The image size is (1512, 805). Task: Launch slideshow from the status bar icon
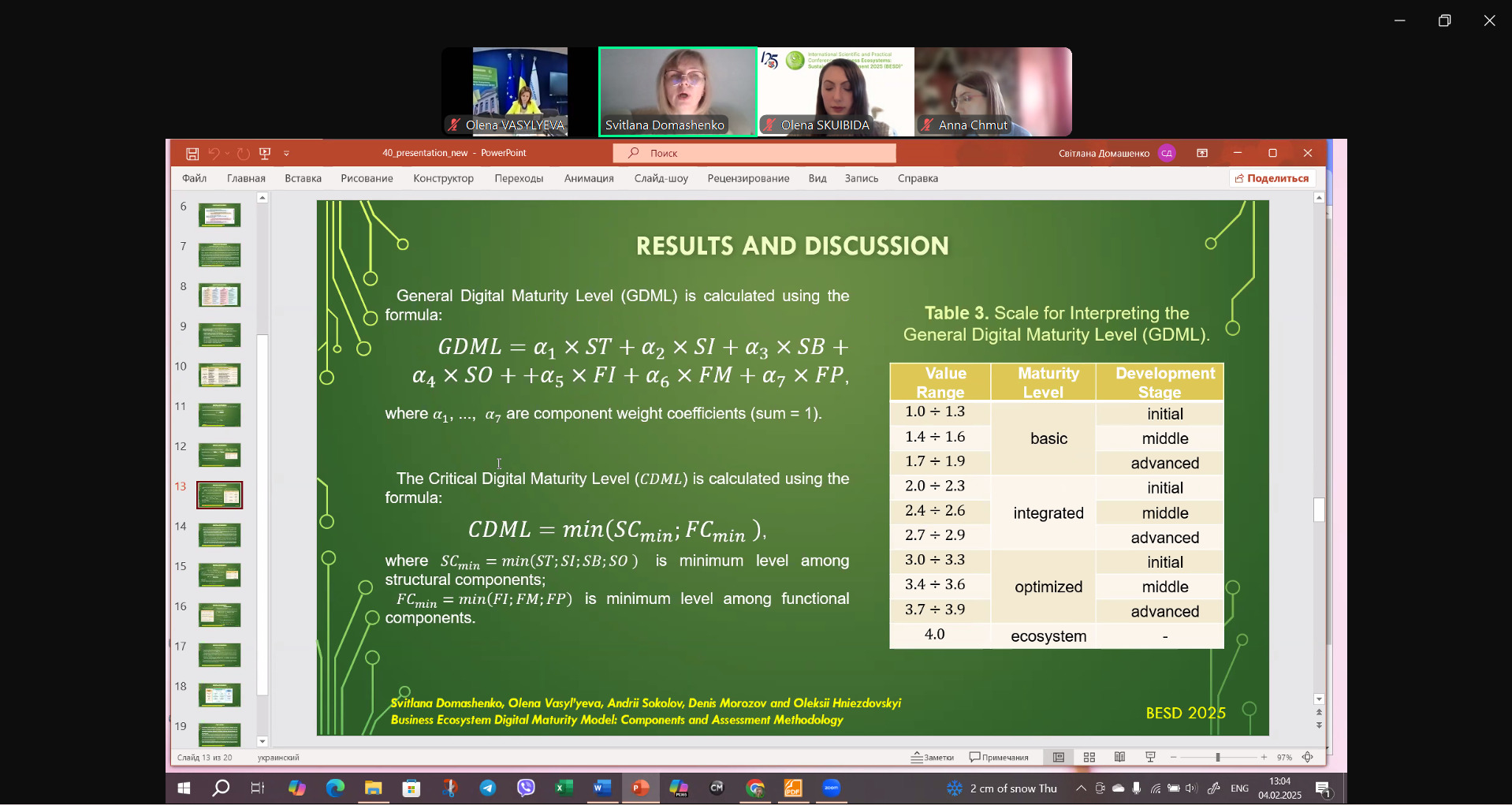coord(1150,758)
